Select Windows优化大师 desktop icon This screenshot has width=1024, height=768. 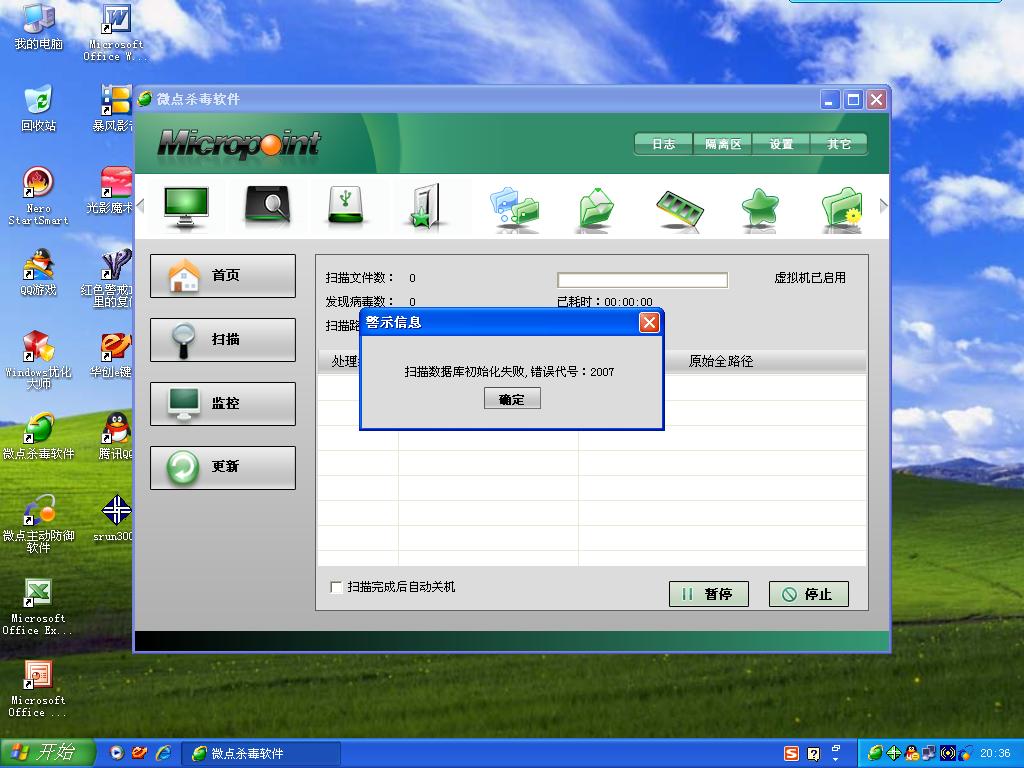tap(39, 360)
